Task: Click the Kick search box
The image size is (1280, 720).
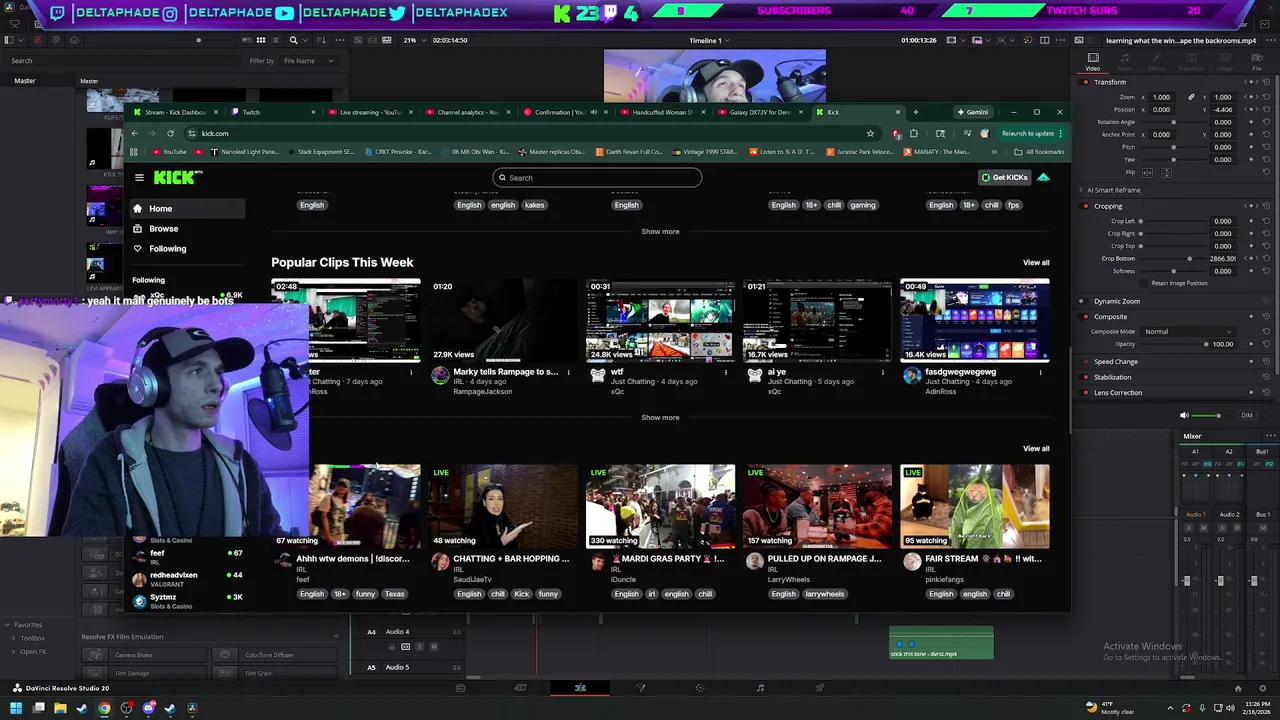Action: 597,178
